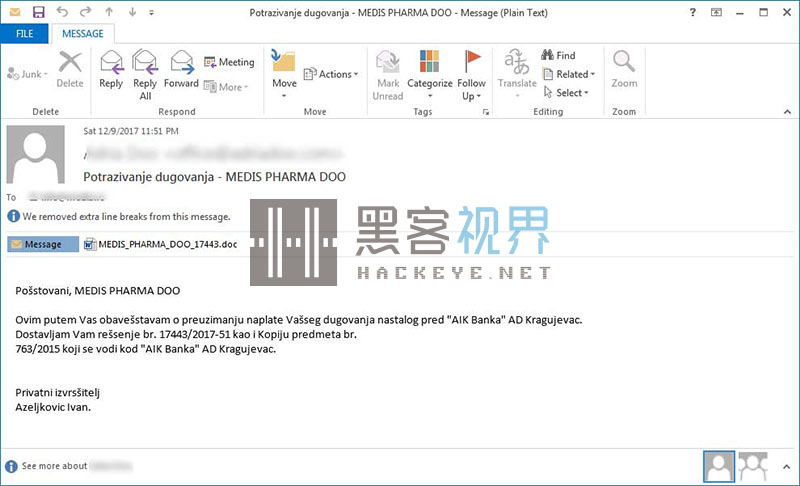The height and width of the screenshot is (486, 800).
Task: Click the single-person People Pane icon
Action: (719, 466)
